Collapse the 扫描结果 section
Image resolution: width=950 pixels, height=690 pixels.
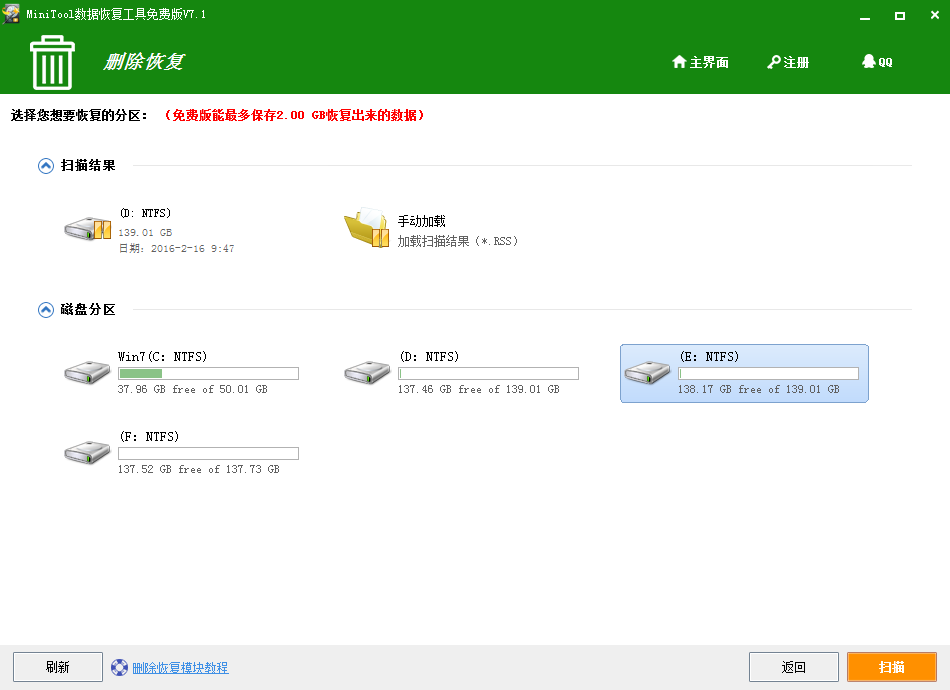click(x=45, y=166)
